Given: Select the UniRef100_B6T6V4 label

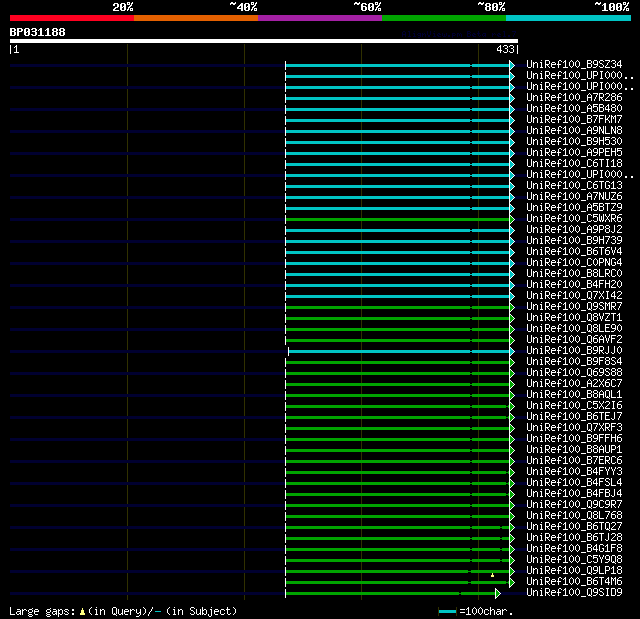Looking at the screenshot, I should pyautogui.click(x=574, y=252).
